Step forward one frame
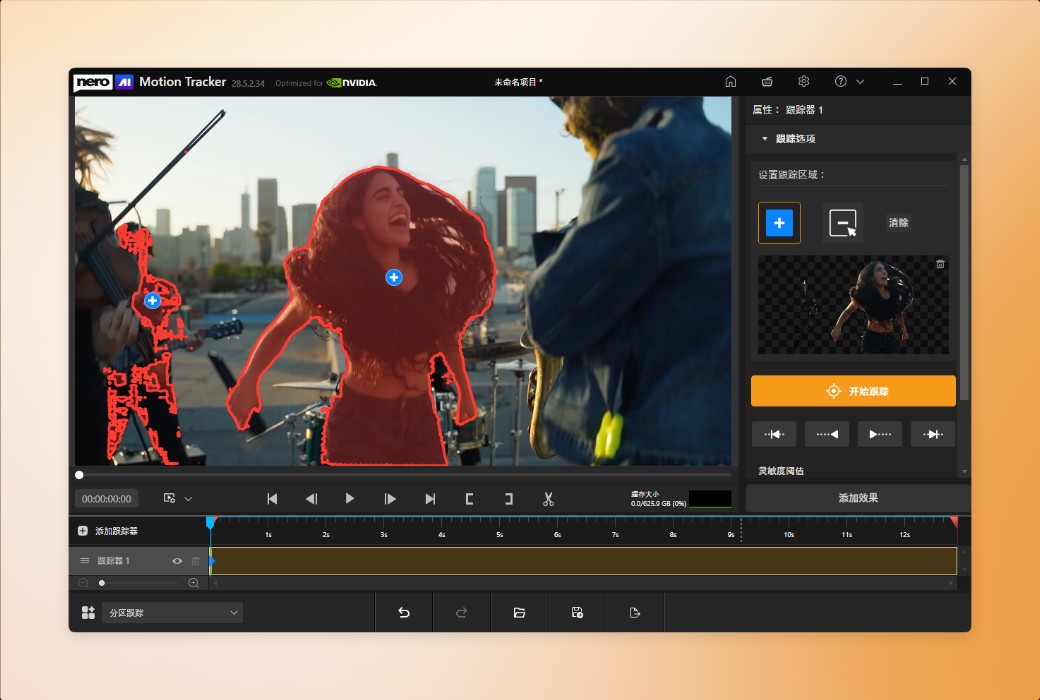The width and height of the screenshot is (1040, 700). point(390,498)
